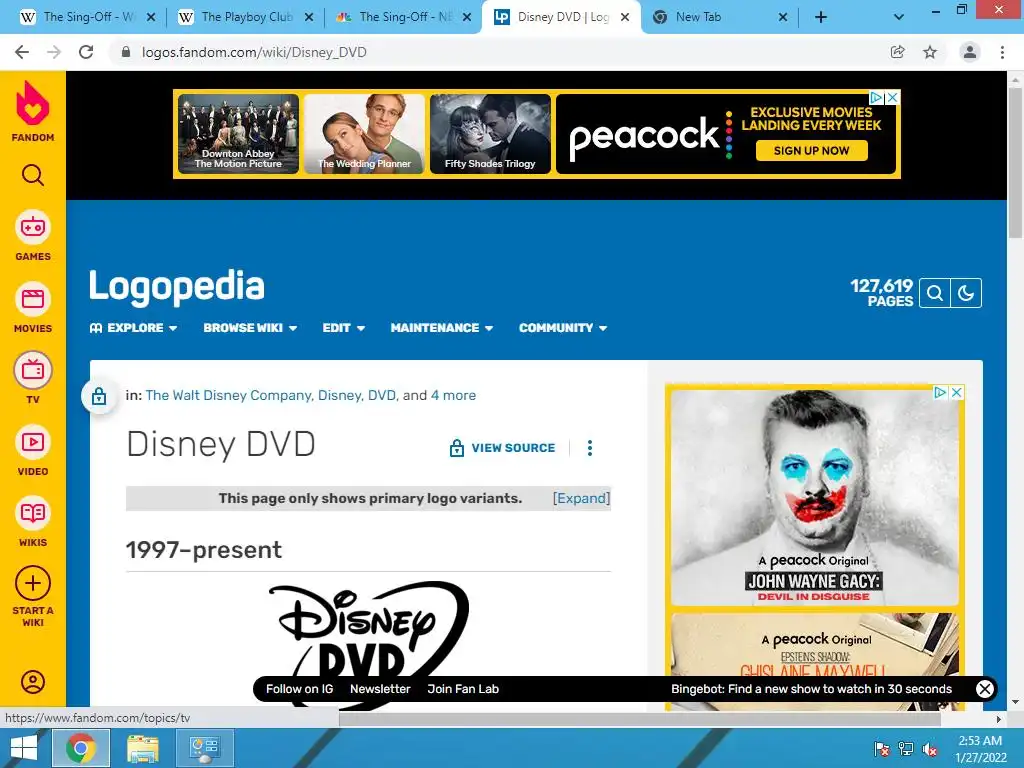Close the top Peacock banner ad

(x=893, y=97)
